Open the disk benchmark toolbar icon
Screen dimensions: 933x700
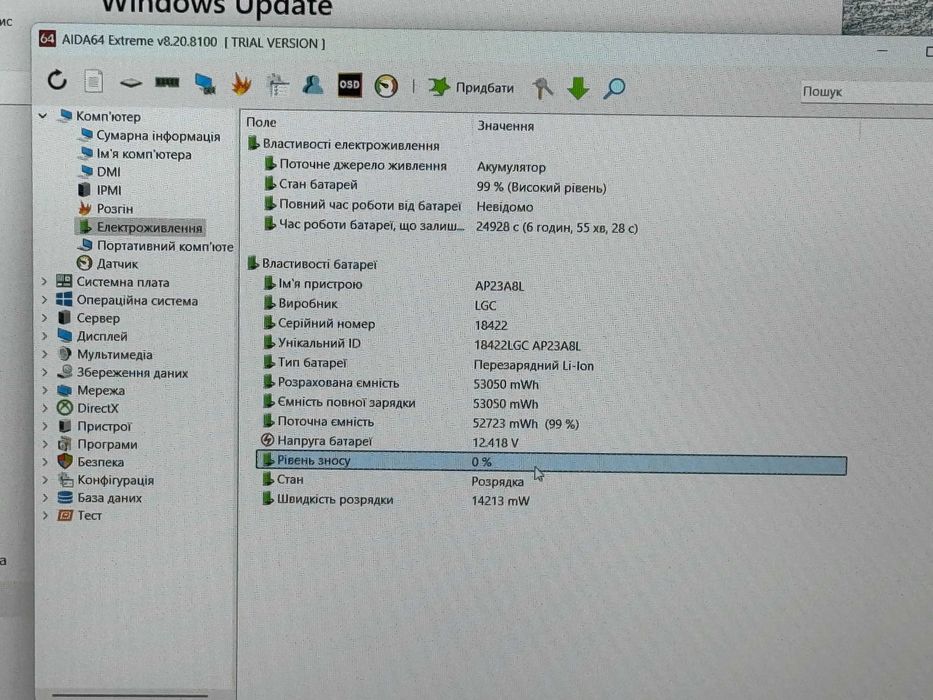click(x=130, y=83)
